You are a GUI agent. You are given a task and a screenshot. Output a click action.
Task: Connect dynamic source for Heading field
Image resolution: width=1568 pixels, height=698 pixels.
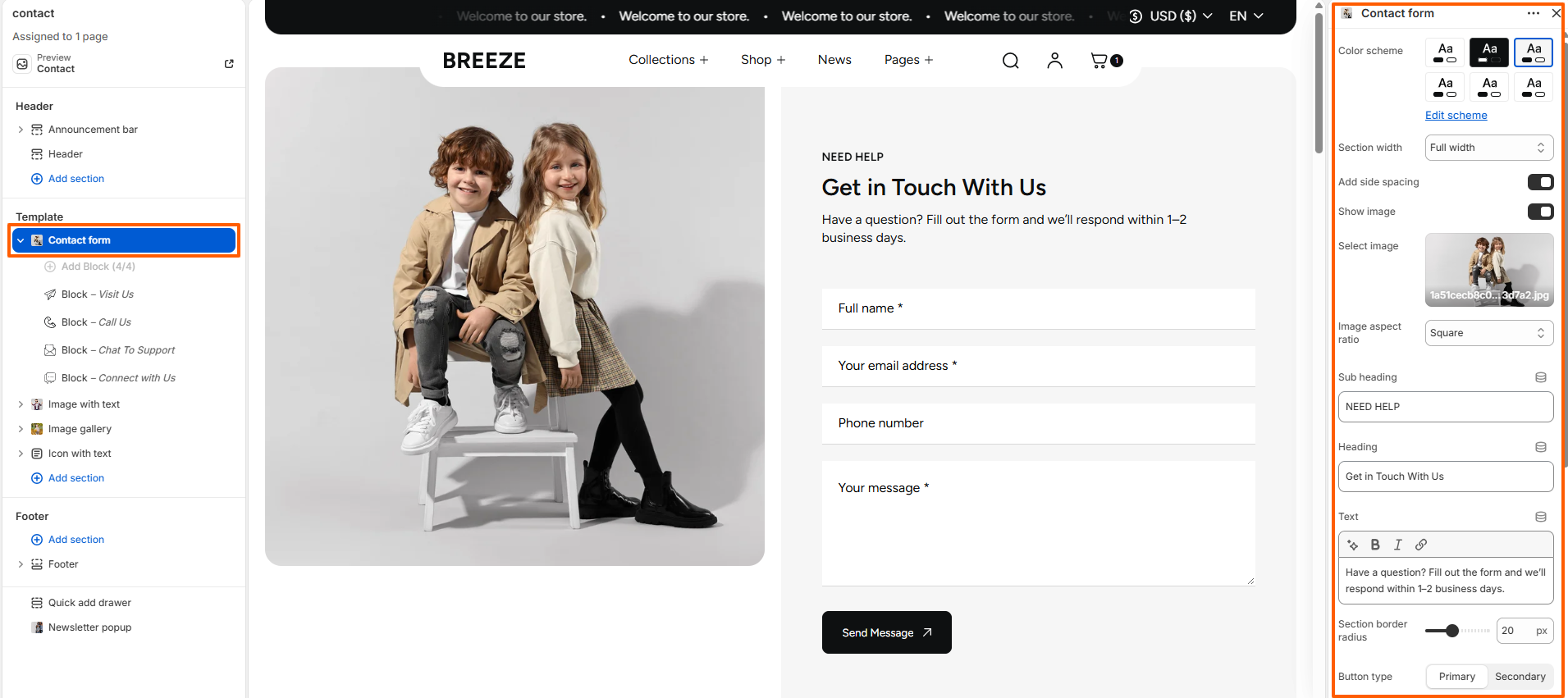[x=1541, y=447]
